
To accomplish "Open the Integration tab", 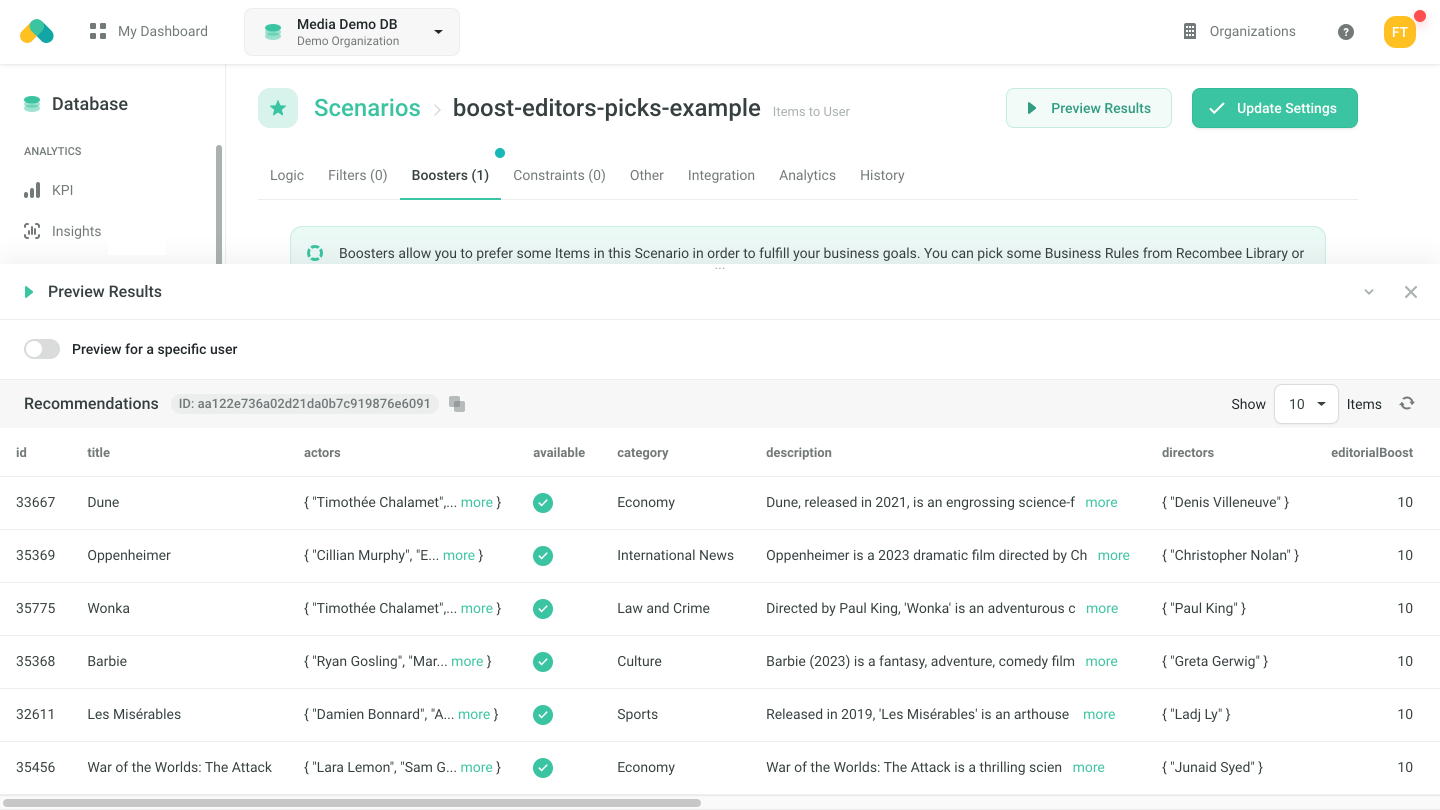I will 721,175.
